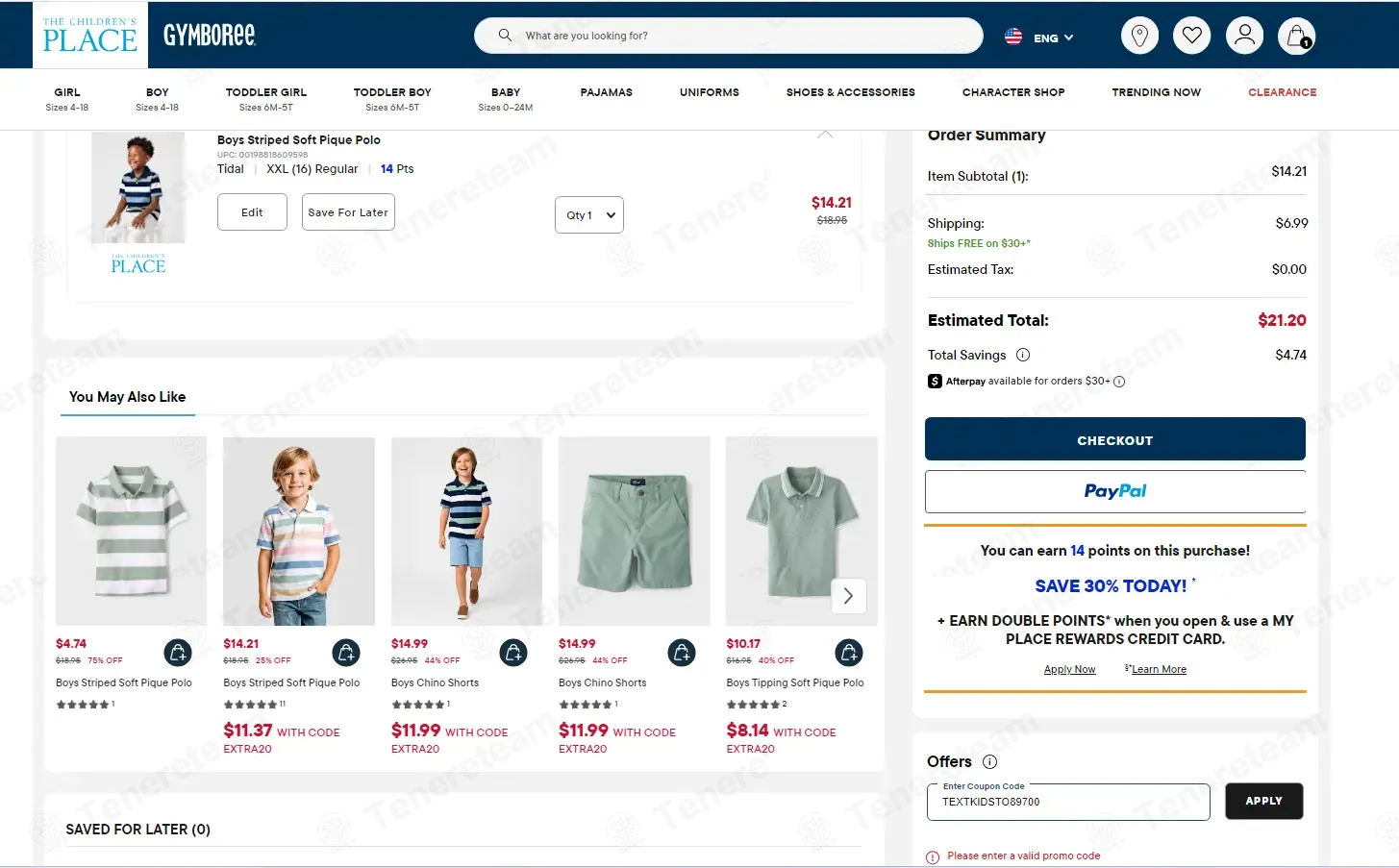This screenshot has height=868, width=1399.
Task: Open green striped polo thumbnail
Action: (x=131, y=532)
